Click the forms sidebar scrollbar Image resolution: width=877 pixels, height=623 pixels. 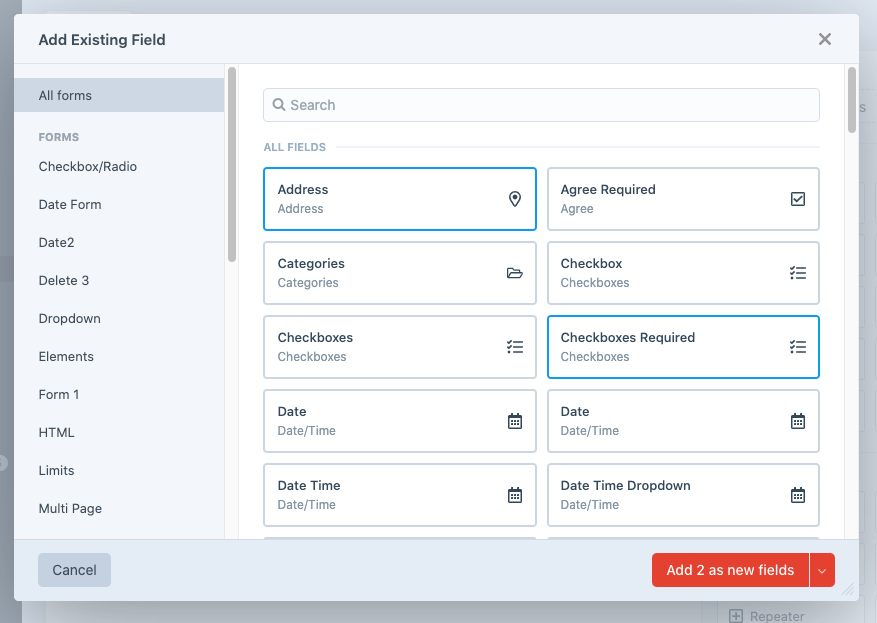232,164
